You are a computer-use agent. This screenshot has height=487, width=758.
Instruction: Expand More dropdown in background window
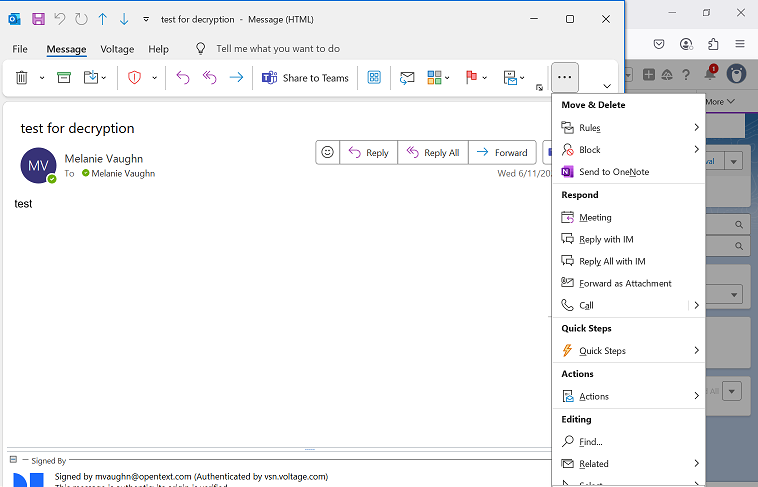click(720, 102)
